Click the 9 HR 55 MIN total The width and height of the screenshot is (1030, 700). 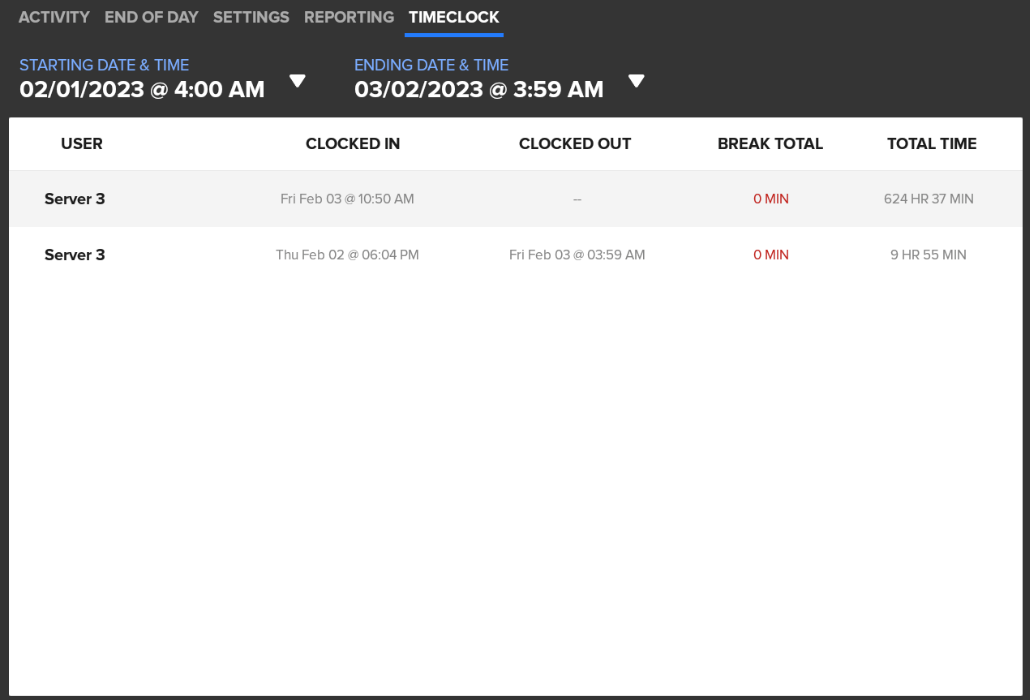929,255
